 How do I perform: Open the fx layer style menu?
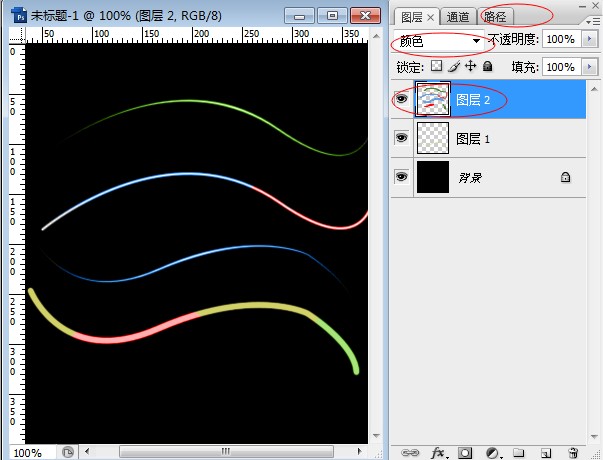coord(439,453)
